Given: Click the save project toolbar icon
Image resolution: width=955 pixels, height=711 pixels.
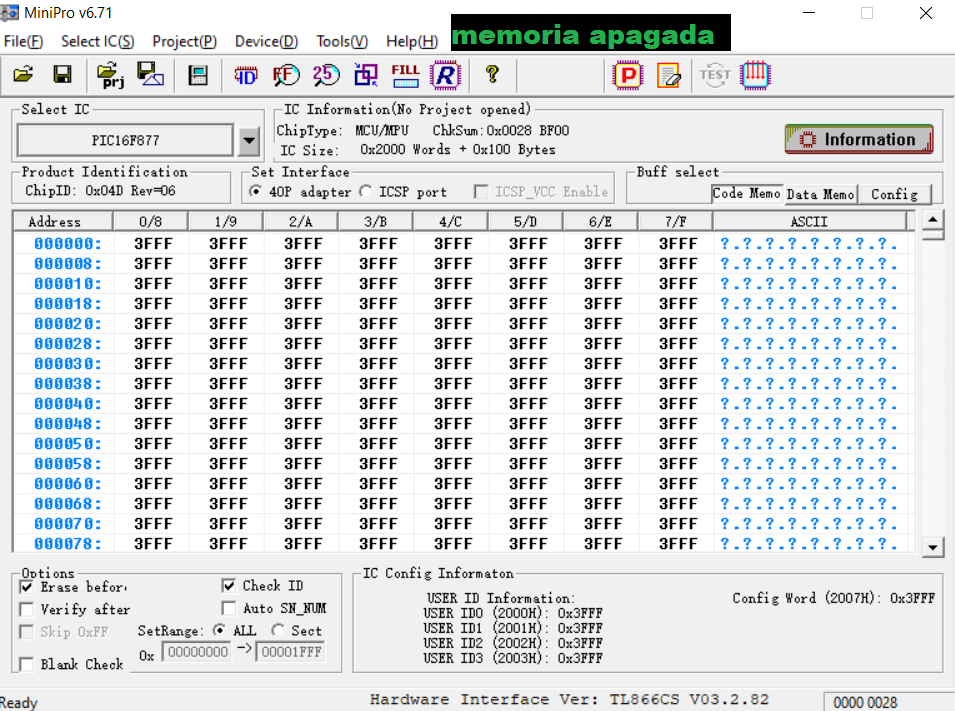Looking at the screenshot, I should [x=150, y=75].
